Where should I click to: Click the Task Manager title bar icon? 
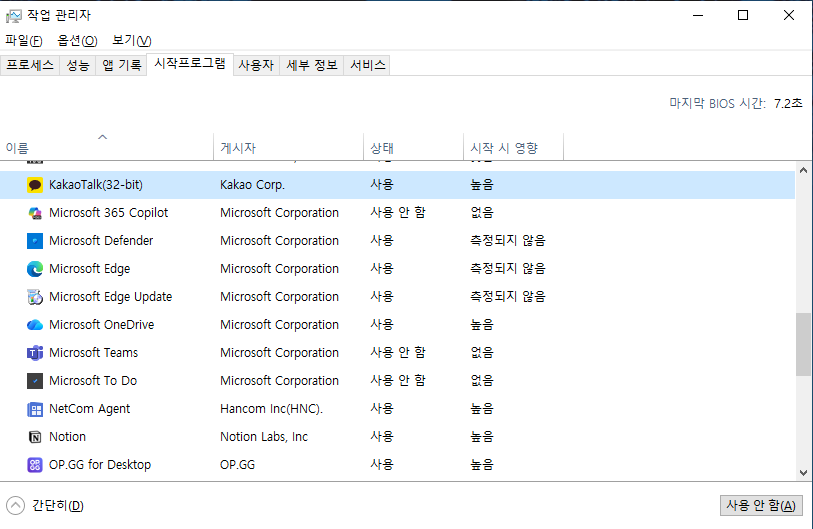pyautogui.click(x=13, y=16)
